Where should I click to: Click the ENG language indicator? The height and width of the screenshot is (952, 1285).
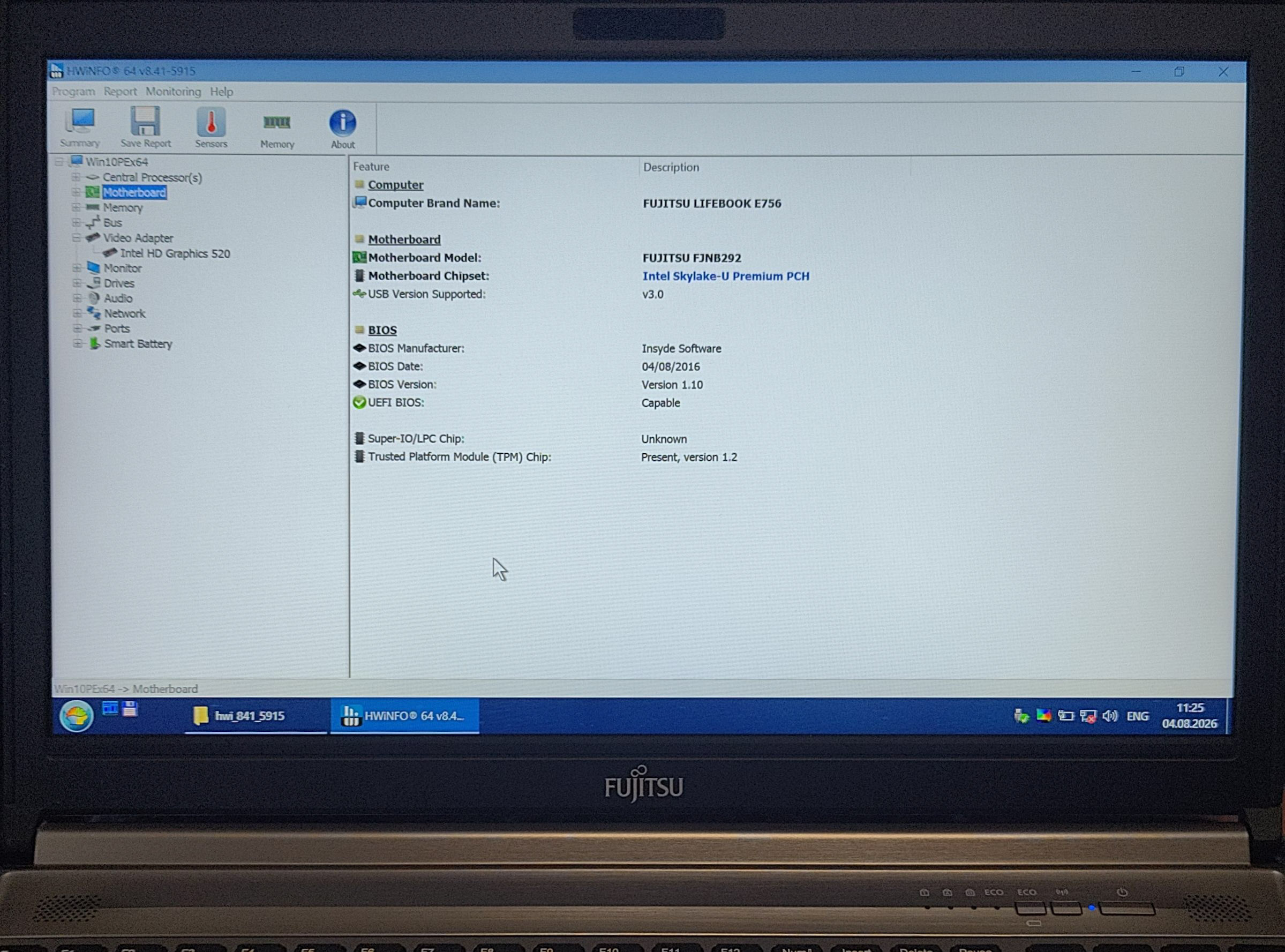point(1138,716)
